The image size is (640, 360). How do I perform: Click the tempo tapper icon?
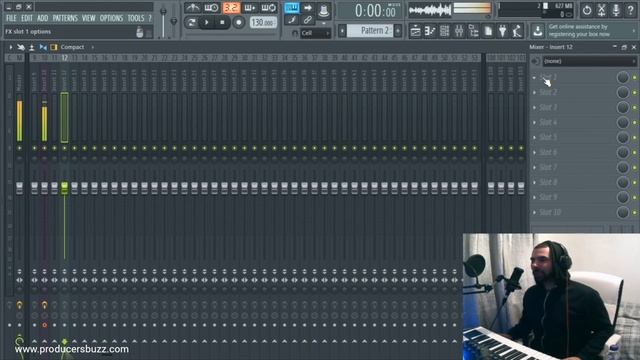[517, 31]
